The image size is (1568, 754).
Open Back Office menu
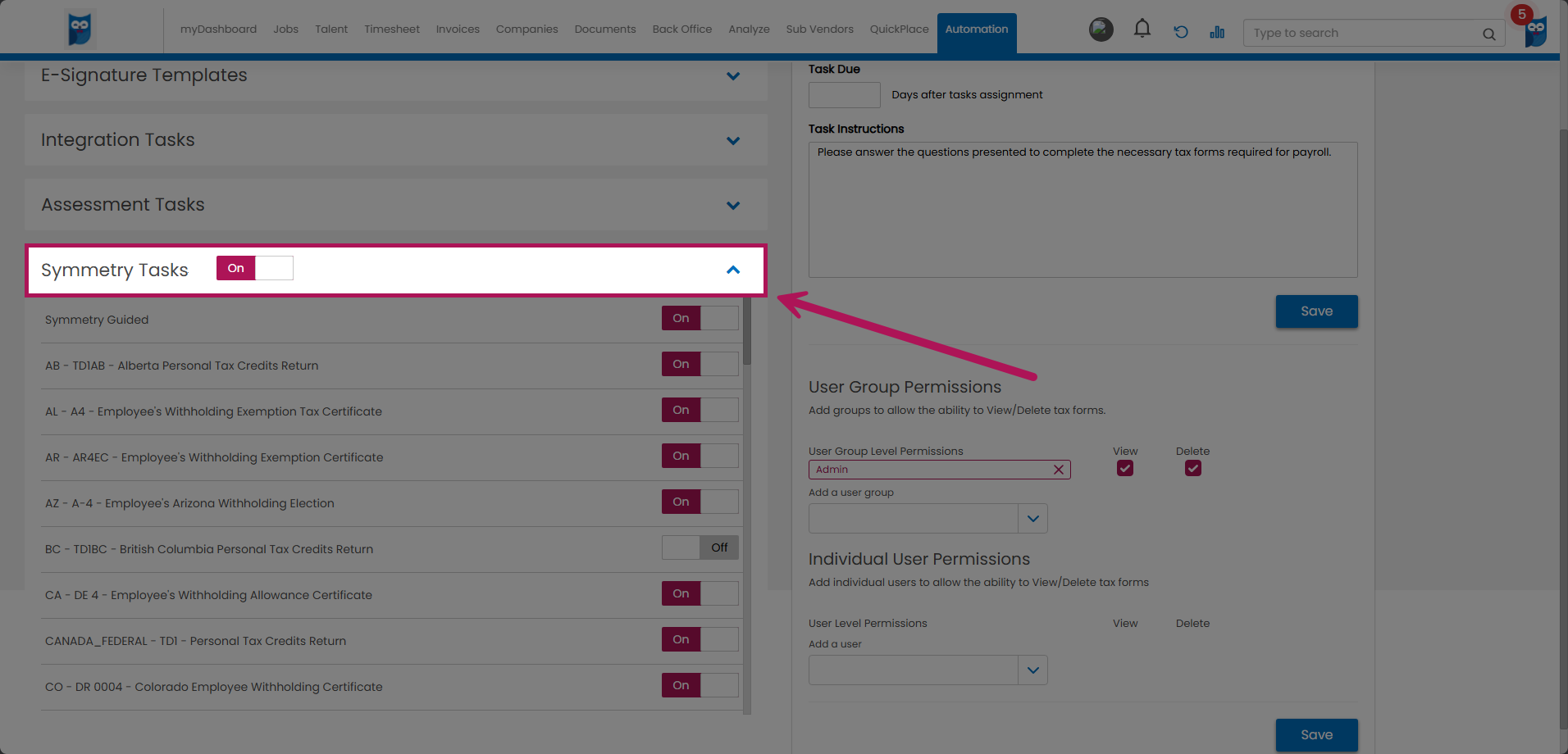682,30
